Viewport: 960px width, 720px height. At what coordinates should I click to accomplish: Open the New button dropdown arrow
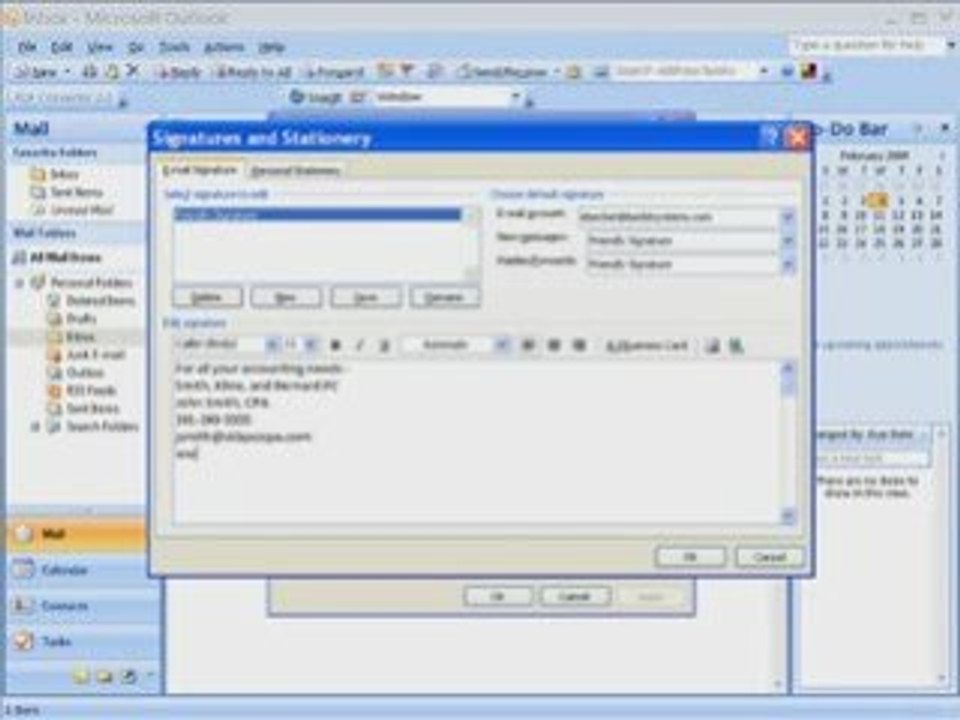click(x=67, y=72)
